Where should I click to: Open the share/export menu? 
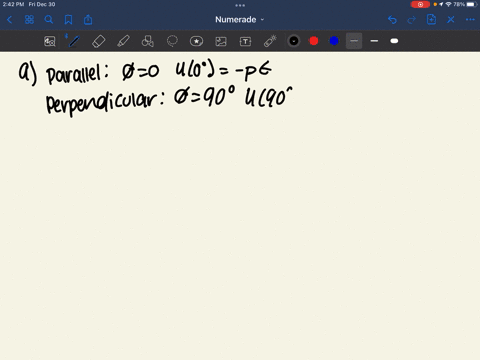click(88, 20)
